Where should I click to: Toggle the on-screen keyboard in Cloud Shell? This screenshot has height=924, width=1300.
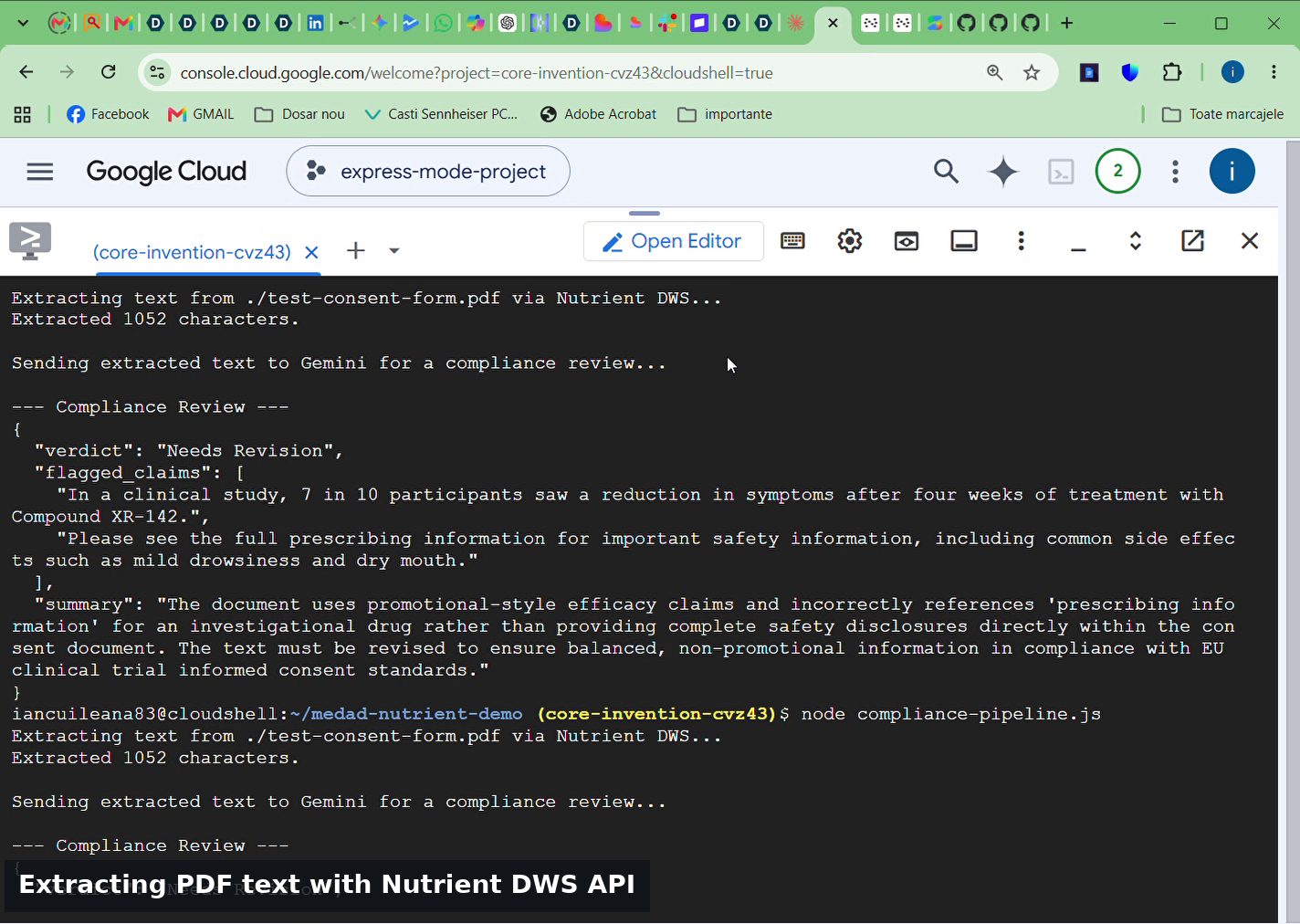[x=792, y=241]
